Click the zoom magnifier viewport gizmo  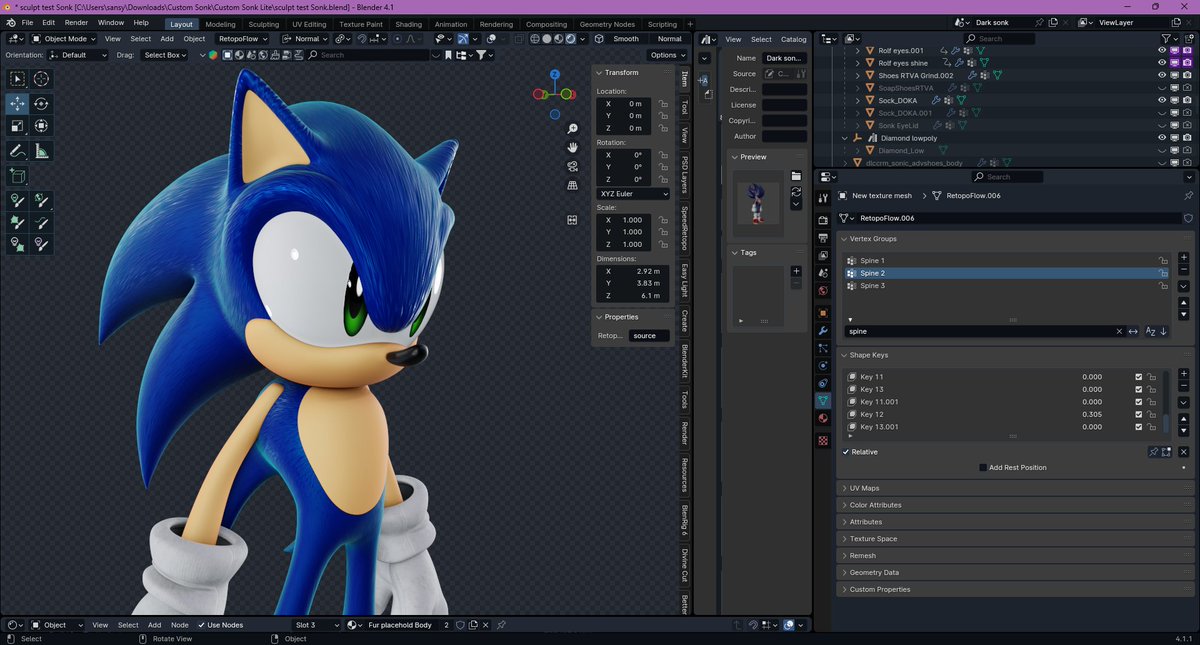[x=572, y=129]
